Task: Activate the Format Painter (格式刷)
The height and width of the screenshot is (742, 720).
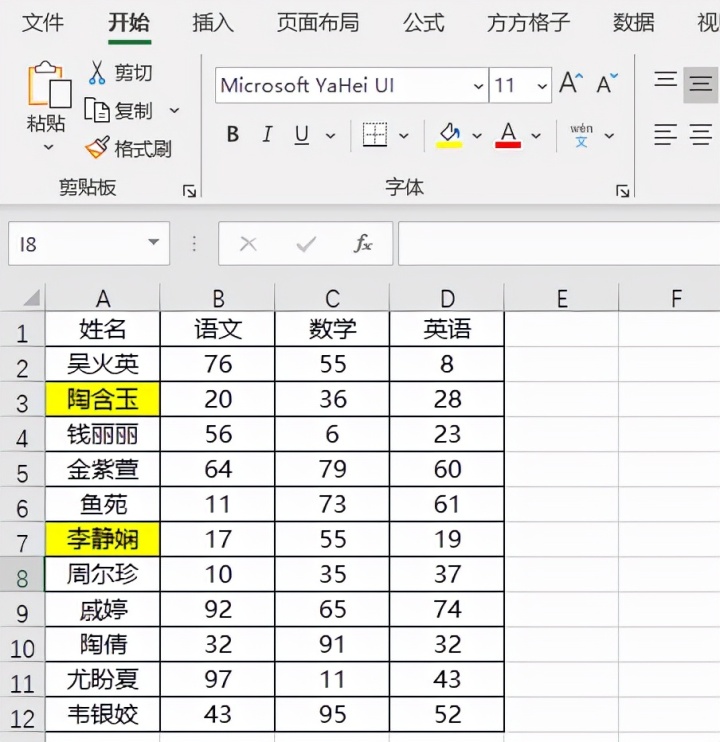Action: (x=97, y=148)
